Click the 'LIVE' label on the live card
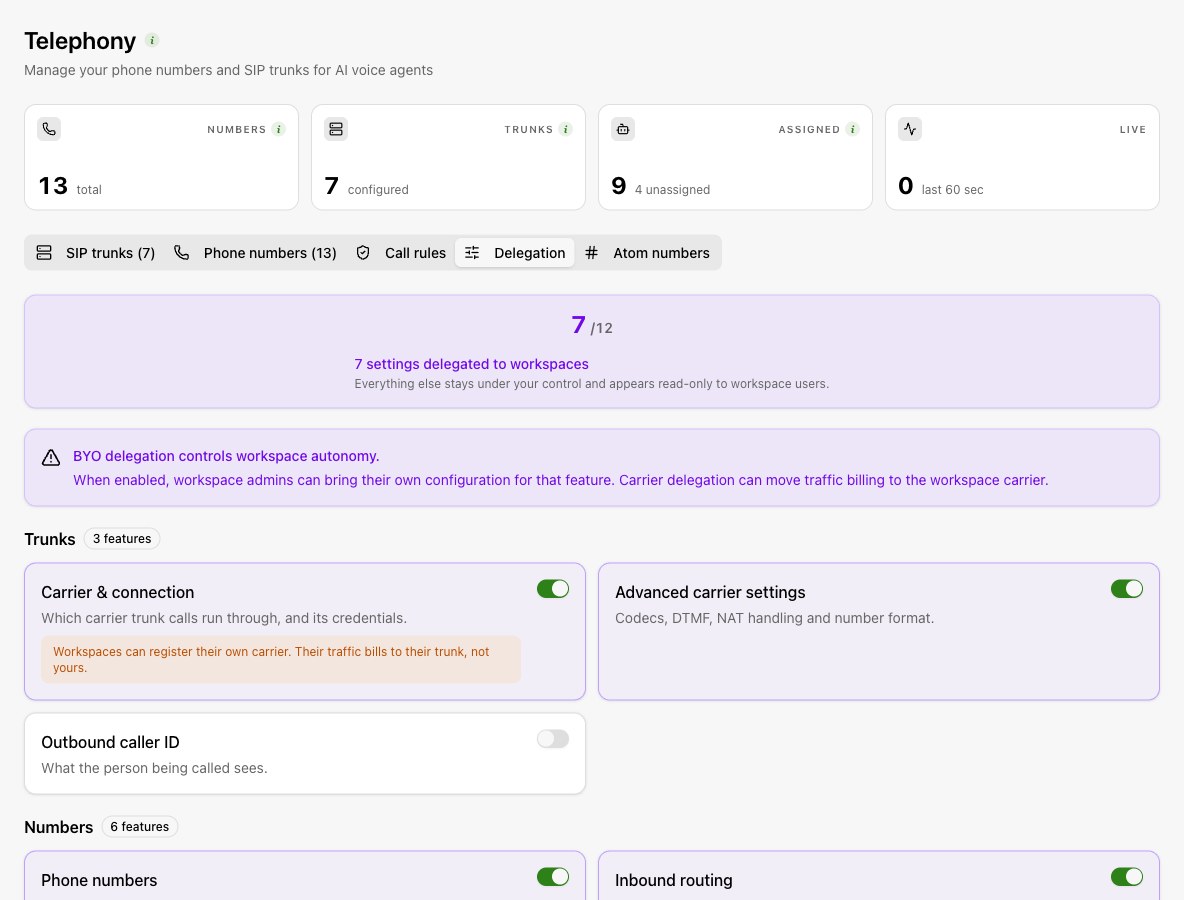 click(x=1133, y=130)
